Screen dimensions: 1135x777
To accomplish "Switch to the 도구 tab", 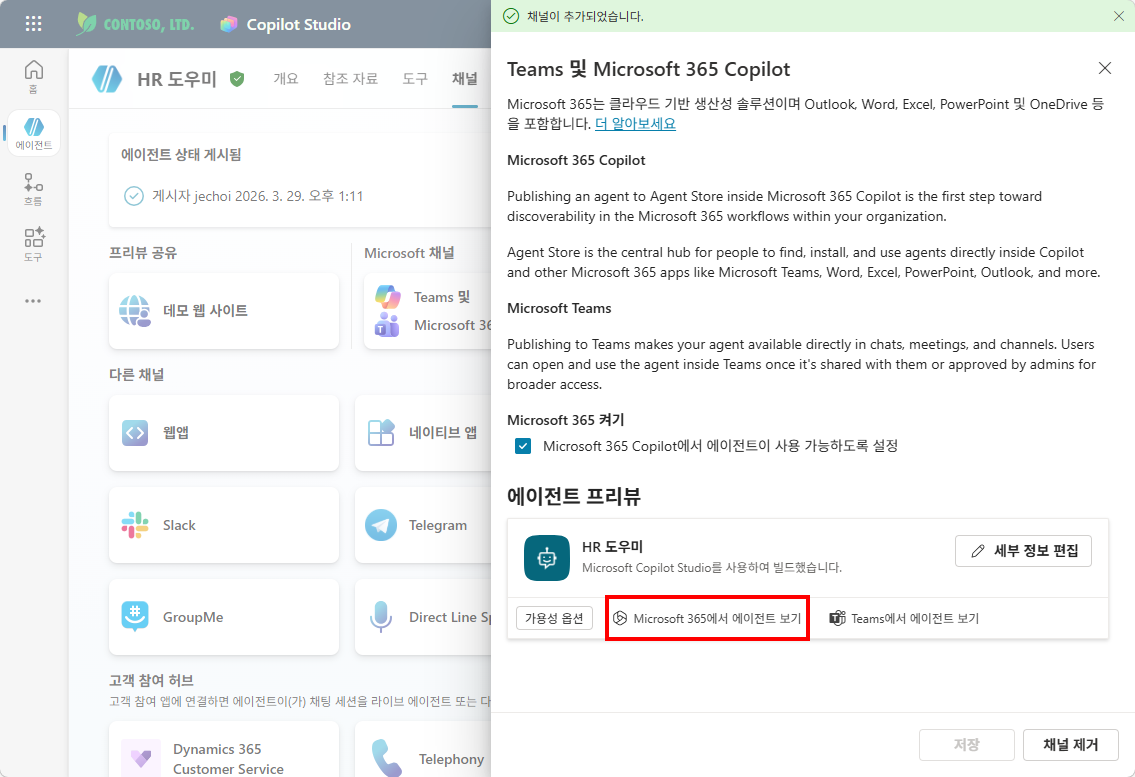I will click(415, 78).
